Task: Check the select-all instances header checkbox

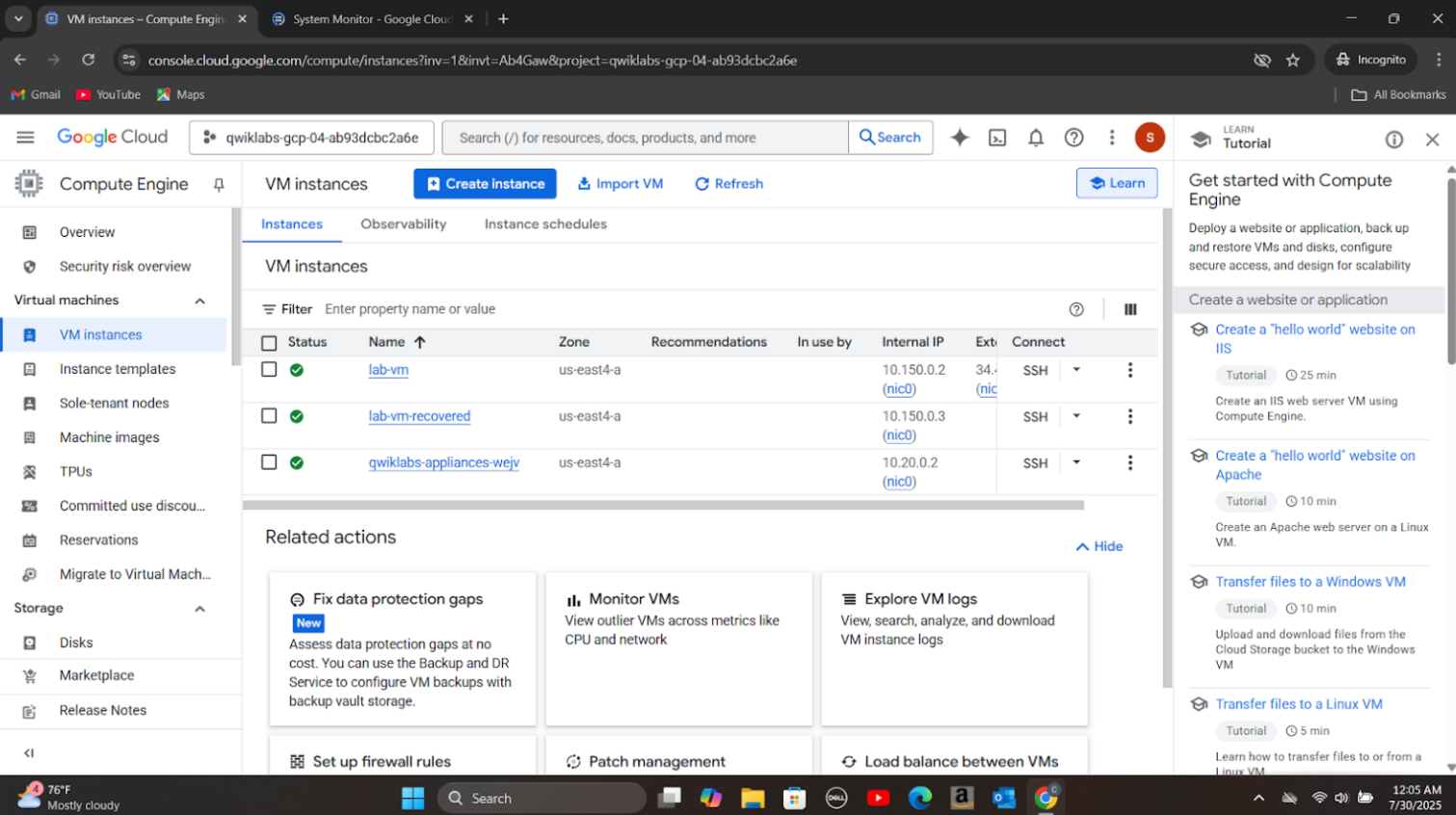Action: tap(269, 343)
